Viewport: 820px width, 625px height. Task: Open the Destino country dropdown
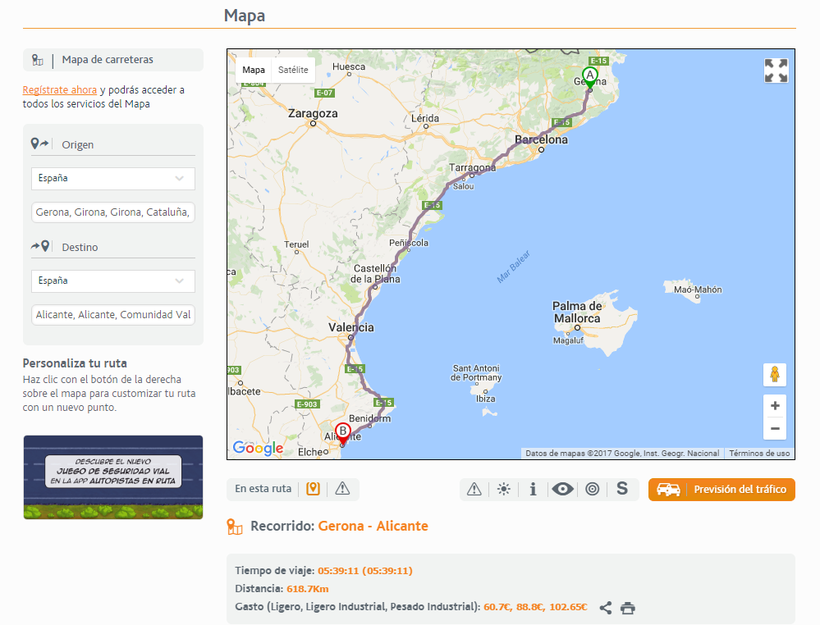[x=113, y=281]
